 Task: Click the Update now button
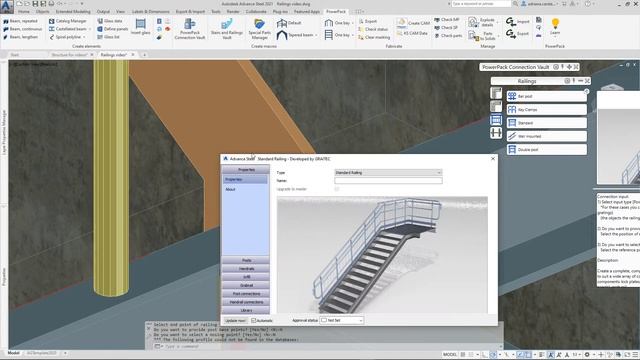pos(236,321)
